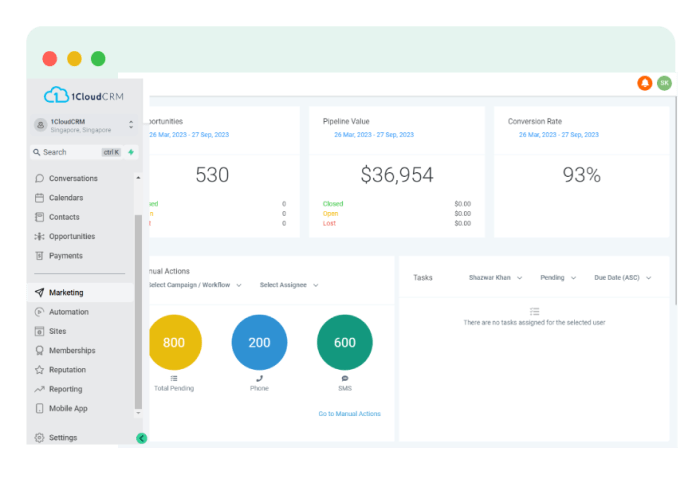This screenshot has height=479, width=700.
Task: Click the Lost label in Pipeline Value
Action: pos(329,223)
